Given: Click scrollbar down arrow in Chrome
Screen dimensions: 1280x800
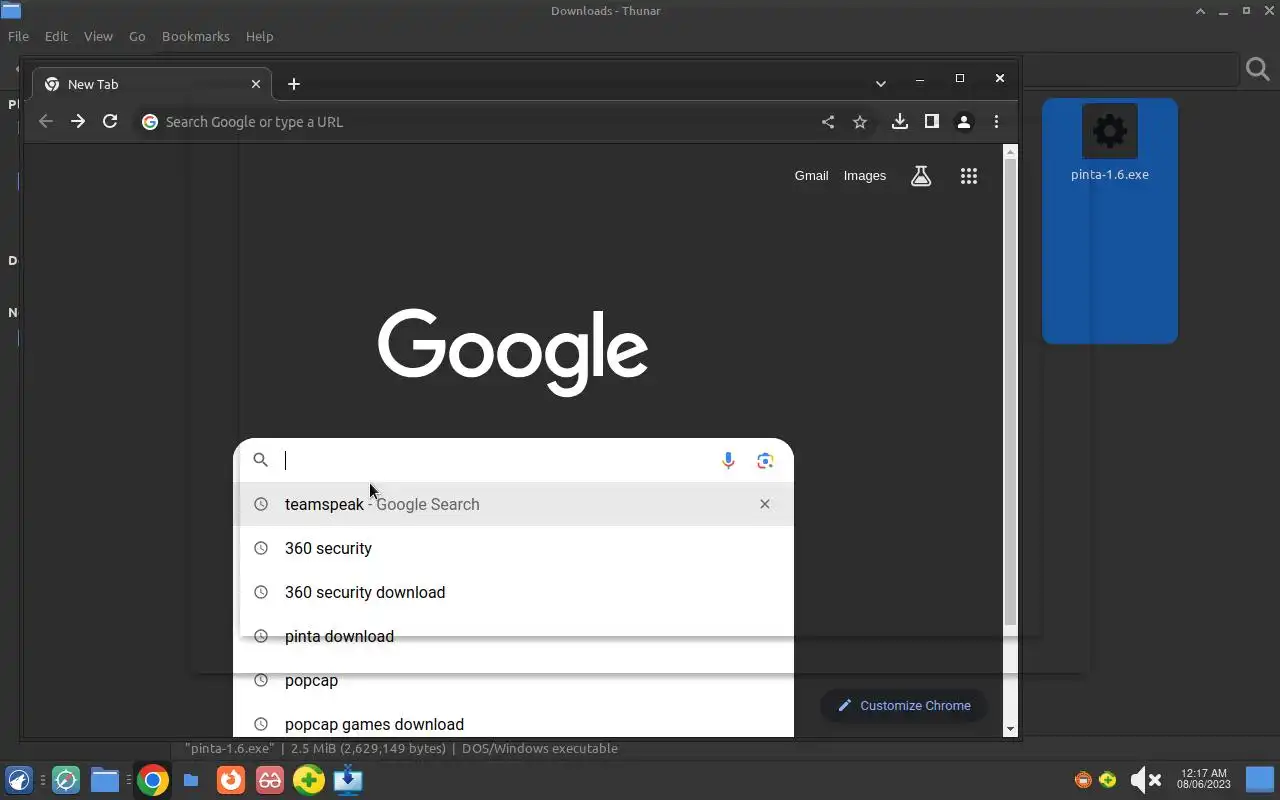Looking at the screenshot, I should pos(1010,729).
